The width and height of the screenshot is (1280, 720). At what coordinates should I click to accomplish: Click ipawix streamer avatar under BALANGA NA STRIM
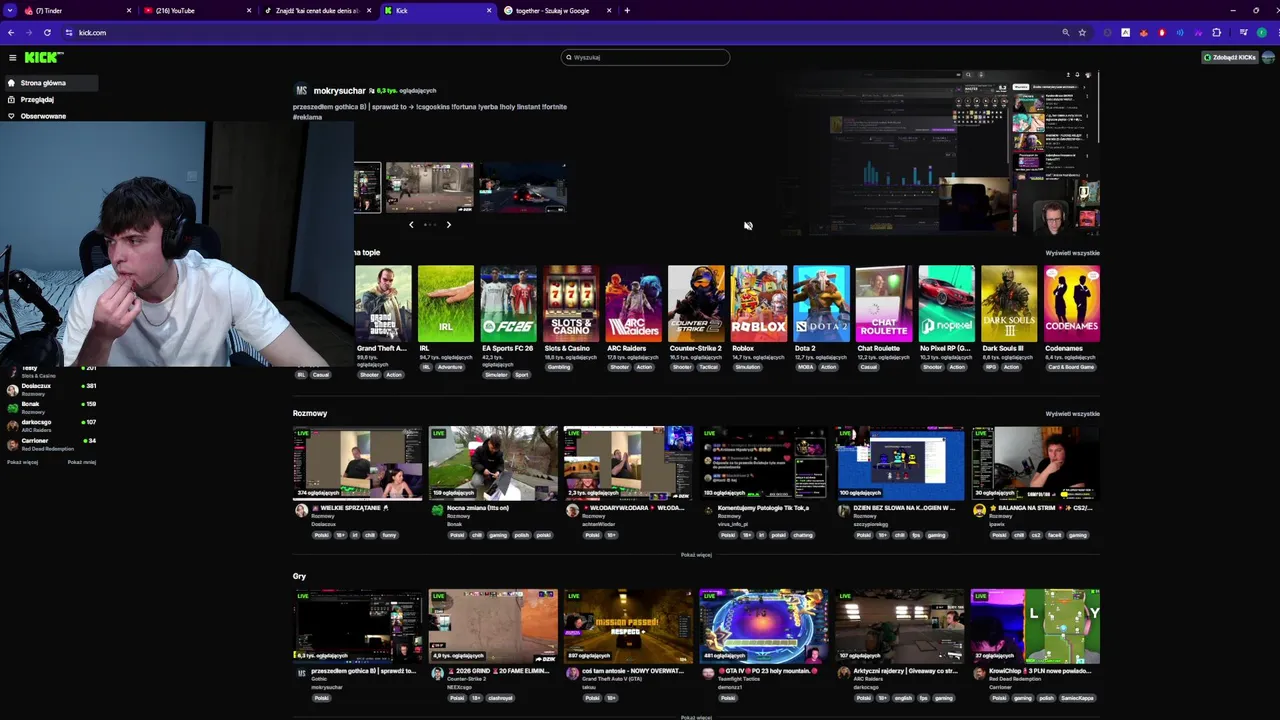(x=979, y=510)
